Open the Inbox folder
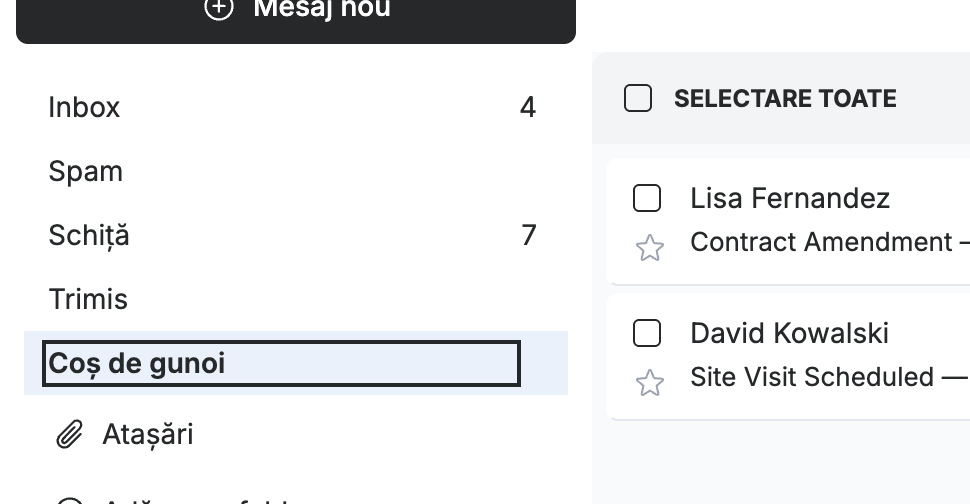 (x=296, y=107)
